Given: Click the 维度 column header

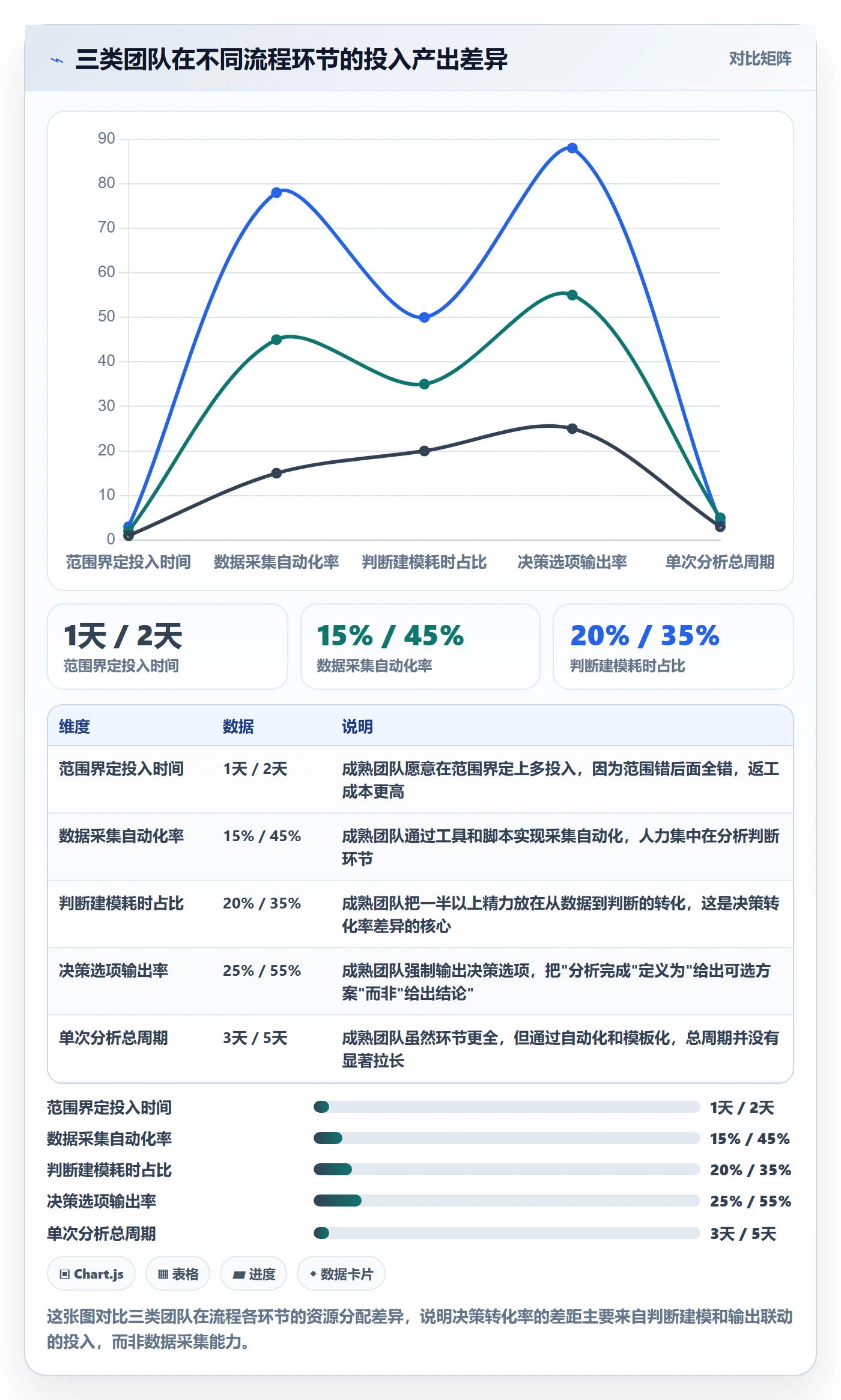Looking at the screenshot, I should pos(74,726).
